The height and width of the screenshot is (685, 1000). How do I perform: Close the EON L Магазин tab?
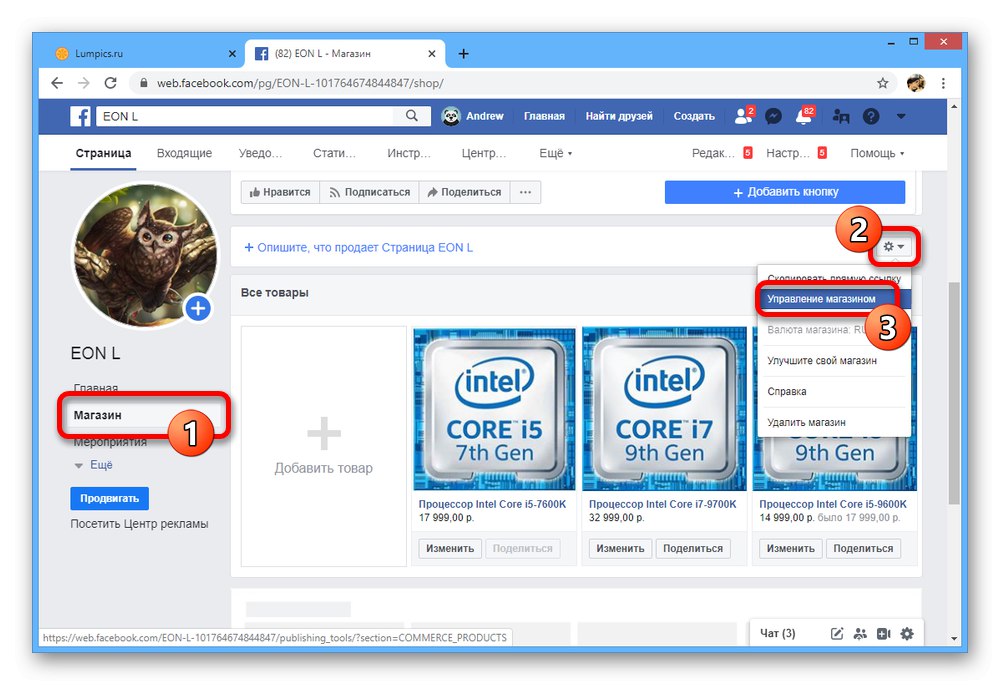(x=432, y=54)
